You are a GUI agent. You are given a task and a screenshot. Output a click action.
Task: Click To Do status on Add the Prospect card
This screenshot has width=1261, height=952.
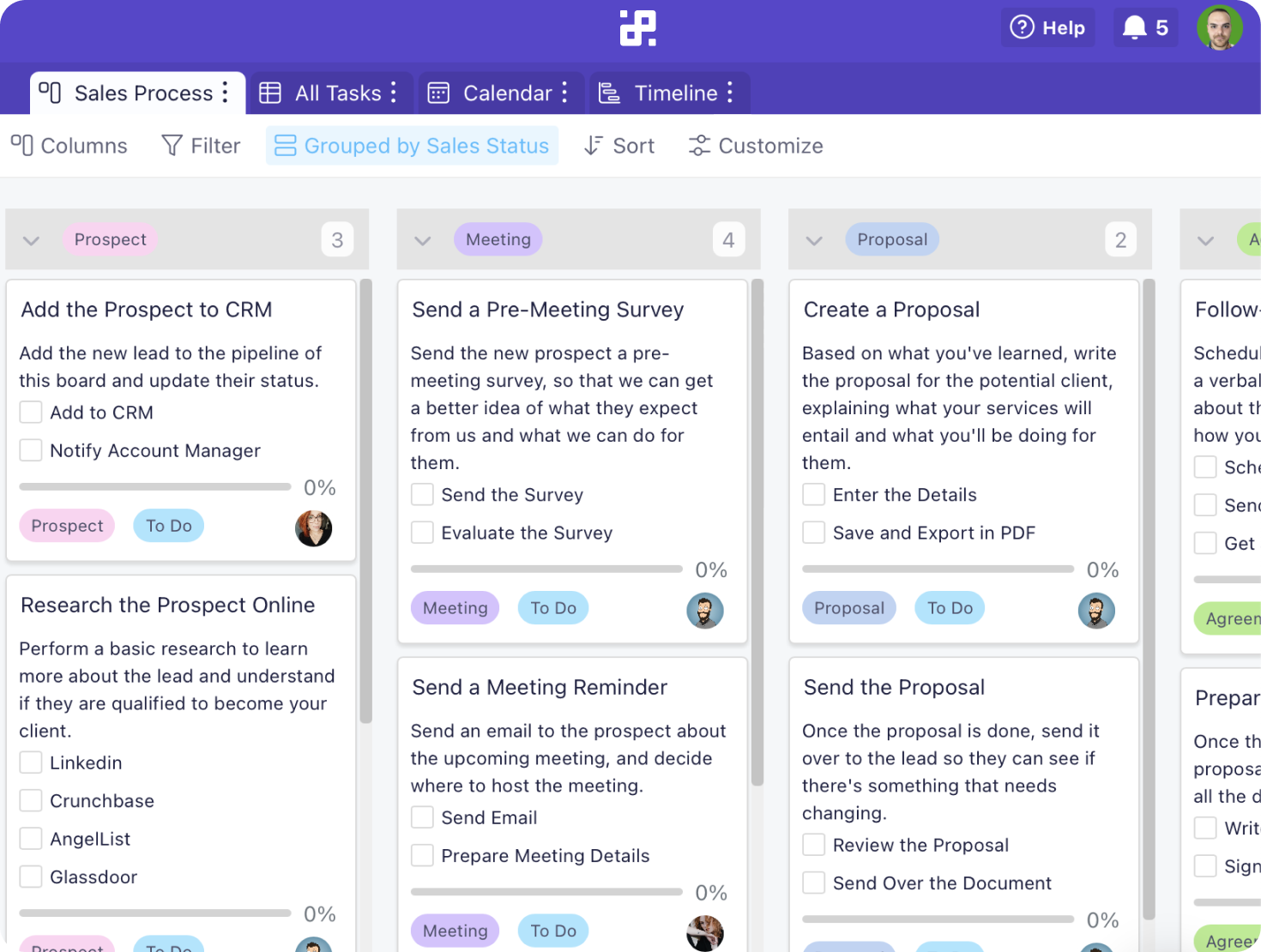pyautogui.click(x=169, y=526)
